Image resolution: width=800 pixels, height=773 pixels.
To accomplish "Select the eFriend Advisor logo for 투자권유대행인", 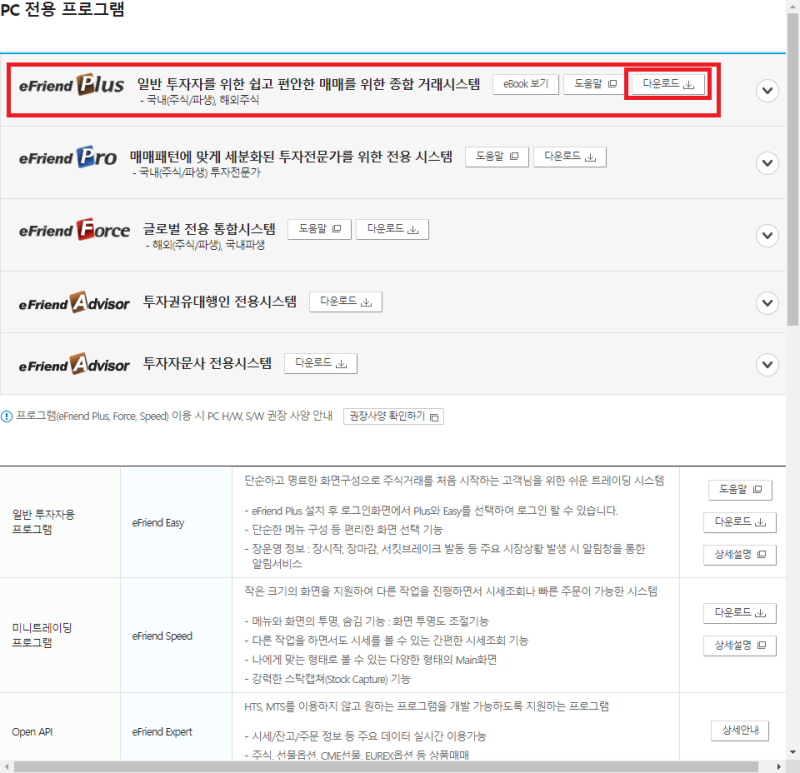I will coord(74,301).
